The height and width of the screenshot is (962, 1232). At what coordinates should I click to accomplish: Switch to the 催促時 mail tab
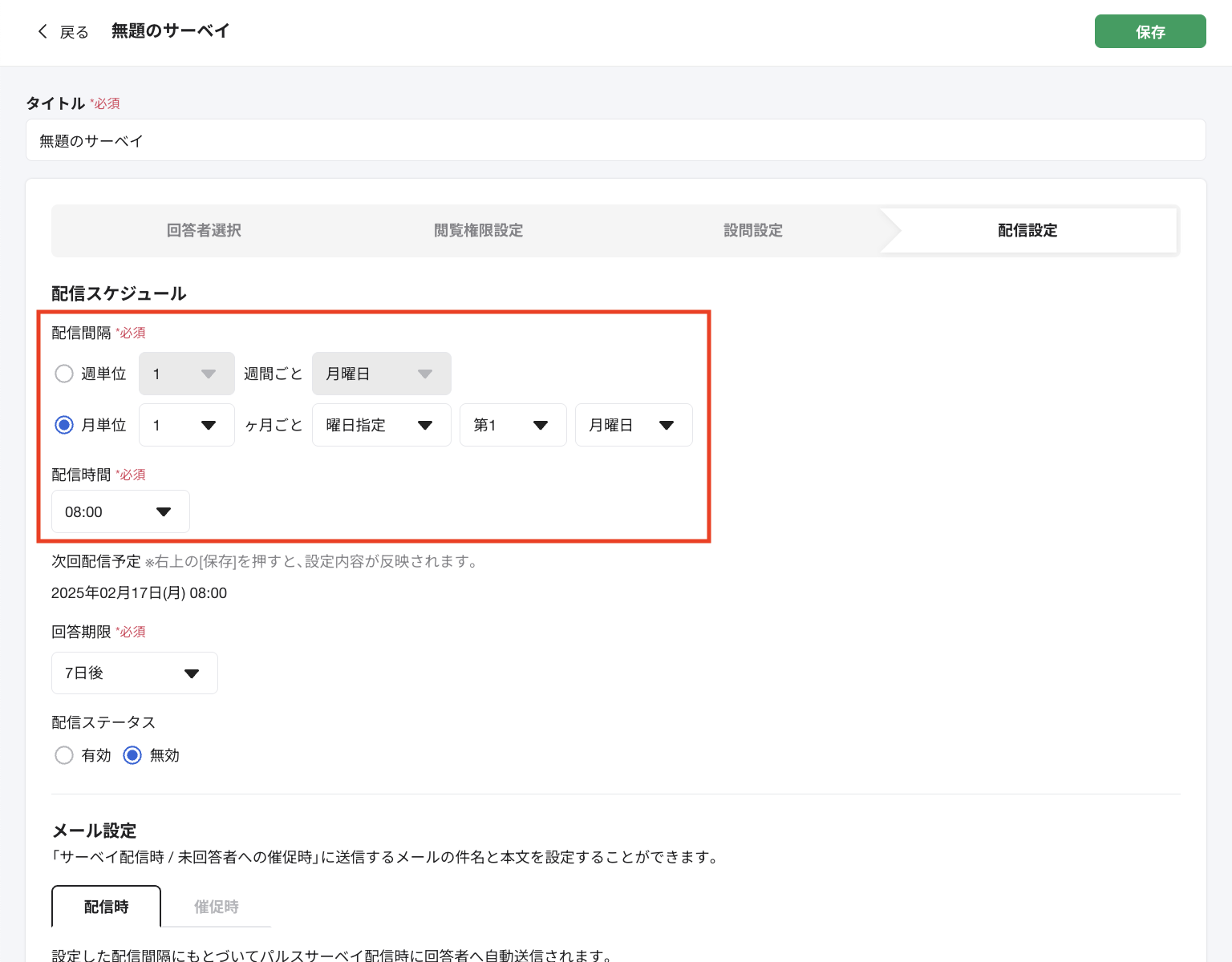[x=216, y=906]
